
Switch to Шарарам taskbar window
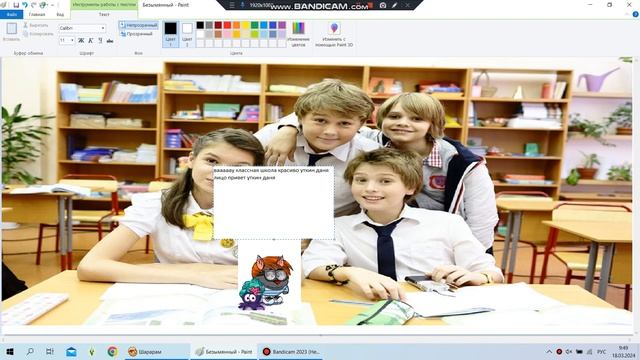tap(156, 351)
